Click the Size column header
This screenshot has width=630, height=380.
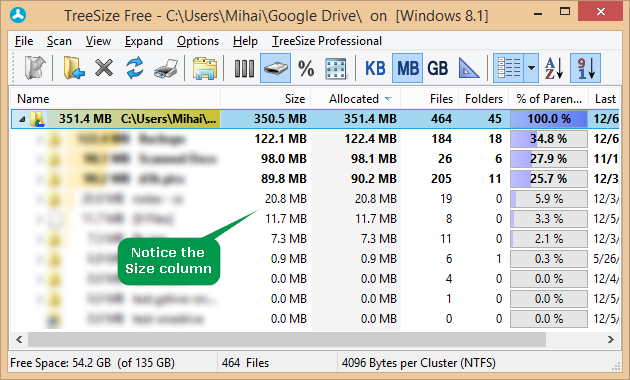(x=266, y=99)
